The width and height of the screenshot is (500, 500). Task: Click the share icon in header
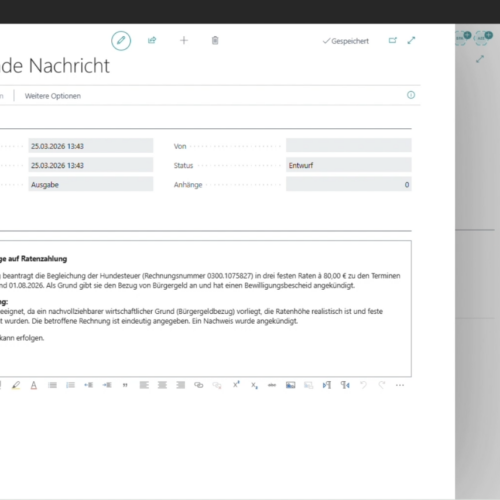(x=152, y=41)
